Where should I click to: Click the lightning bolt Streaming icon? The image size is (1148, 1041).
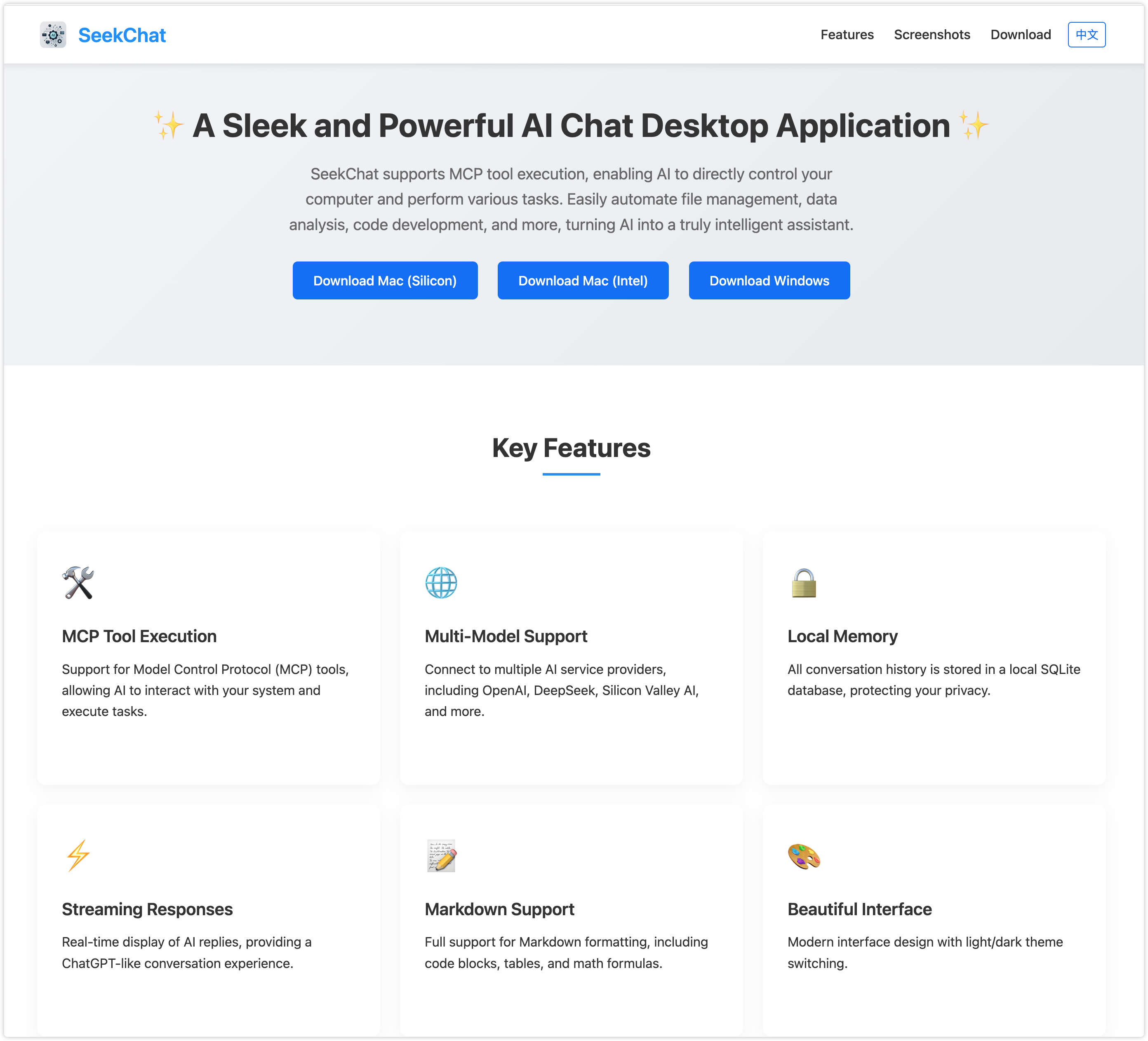tap(78, 855)
